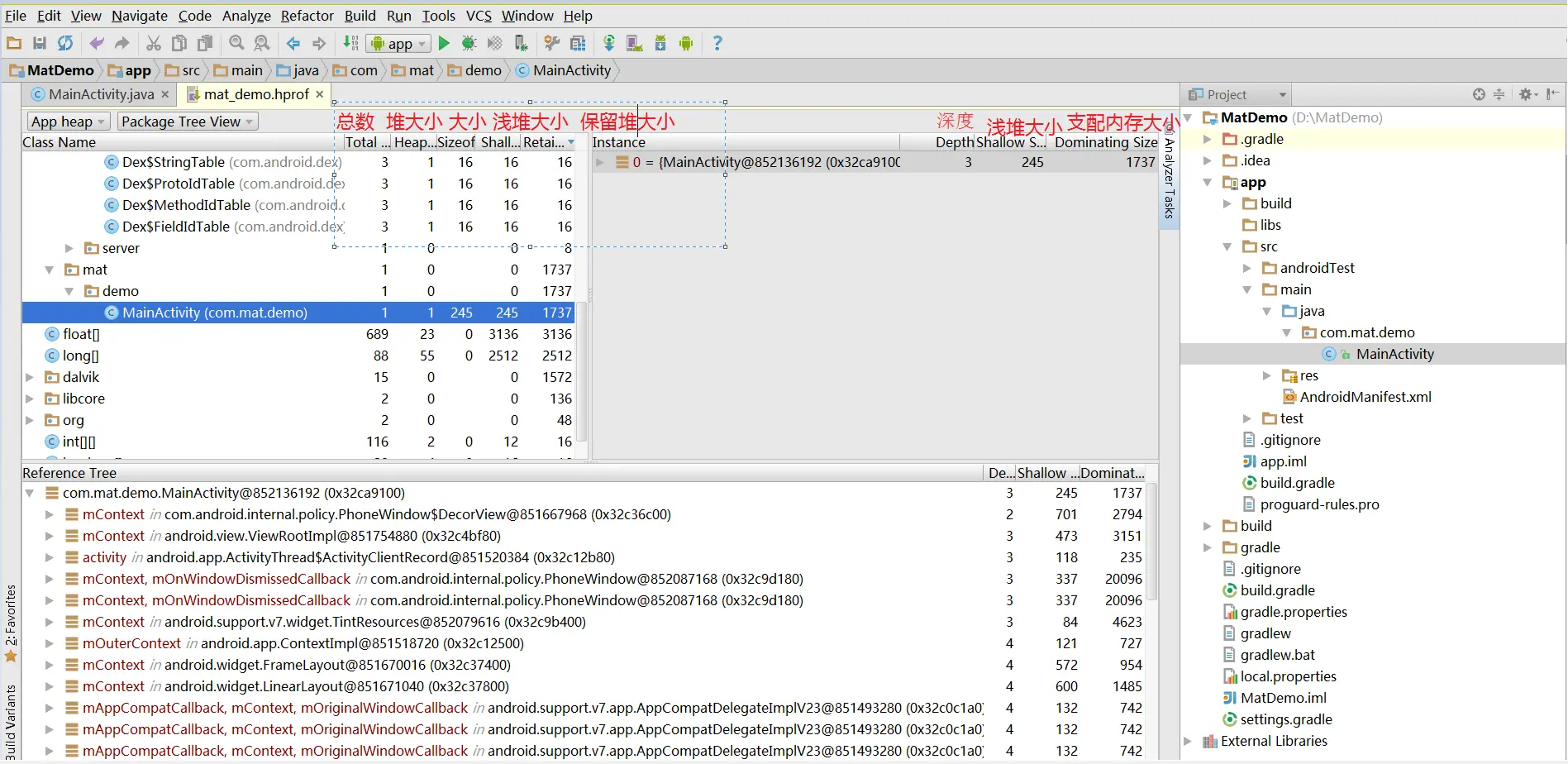Click the Find magnifier icon

click(x=236, y=43)
